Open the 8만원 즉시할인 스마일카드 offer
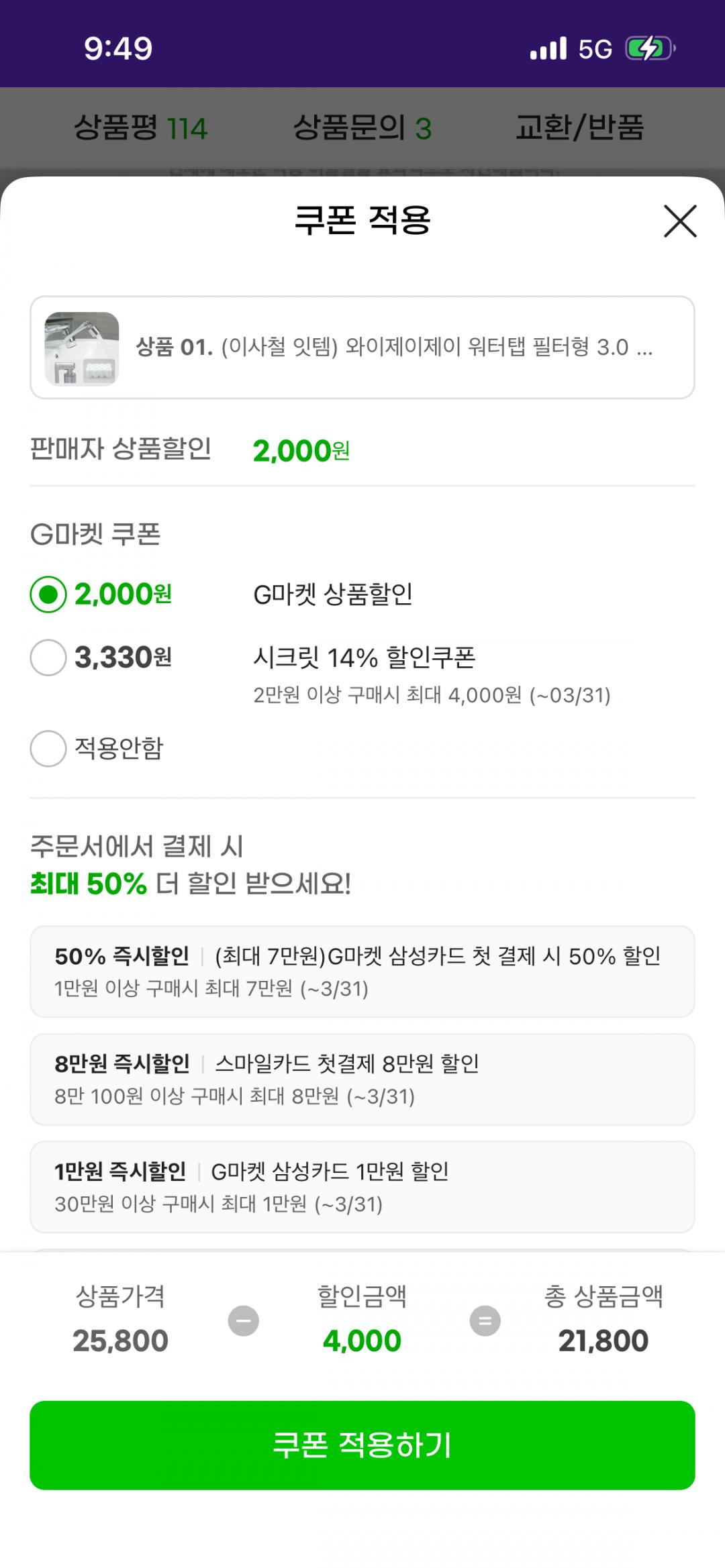Viewport: 725px width, 1568px height. [362, 1079]
